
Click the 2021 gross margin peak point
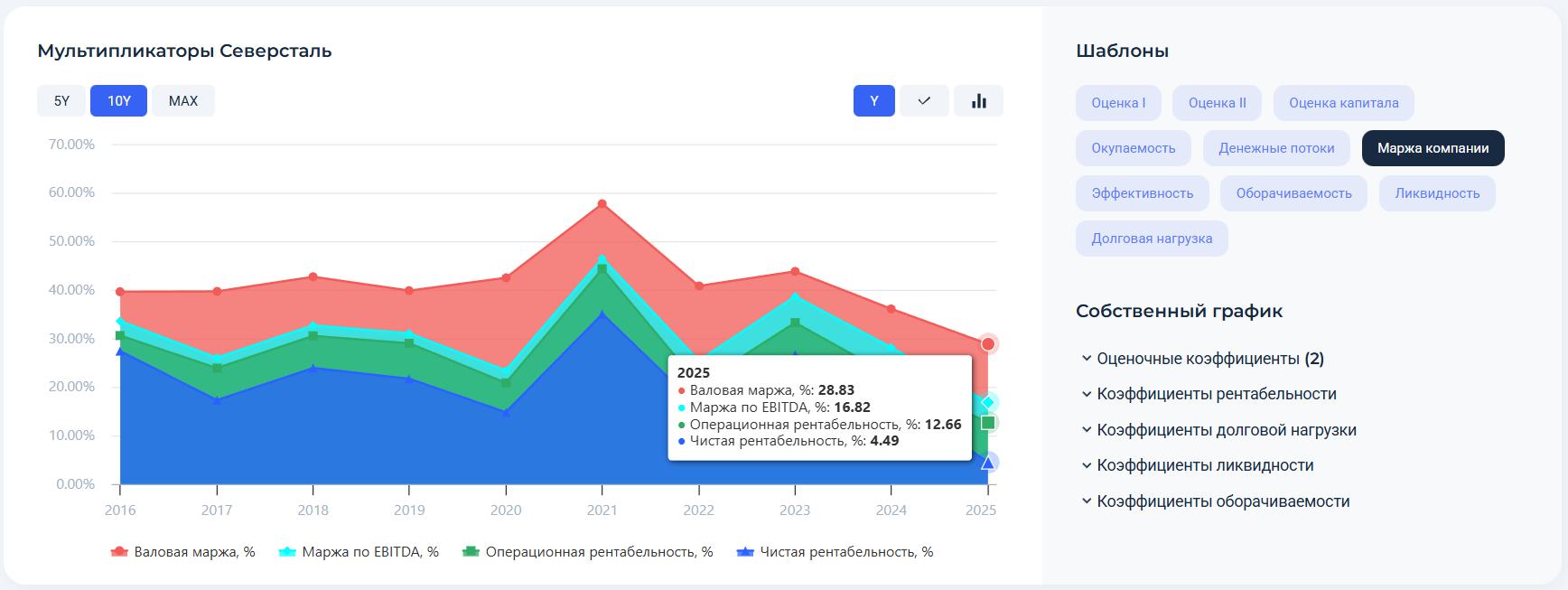point(602,204)
